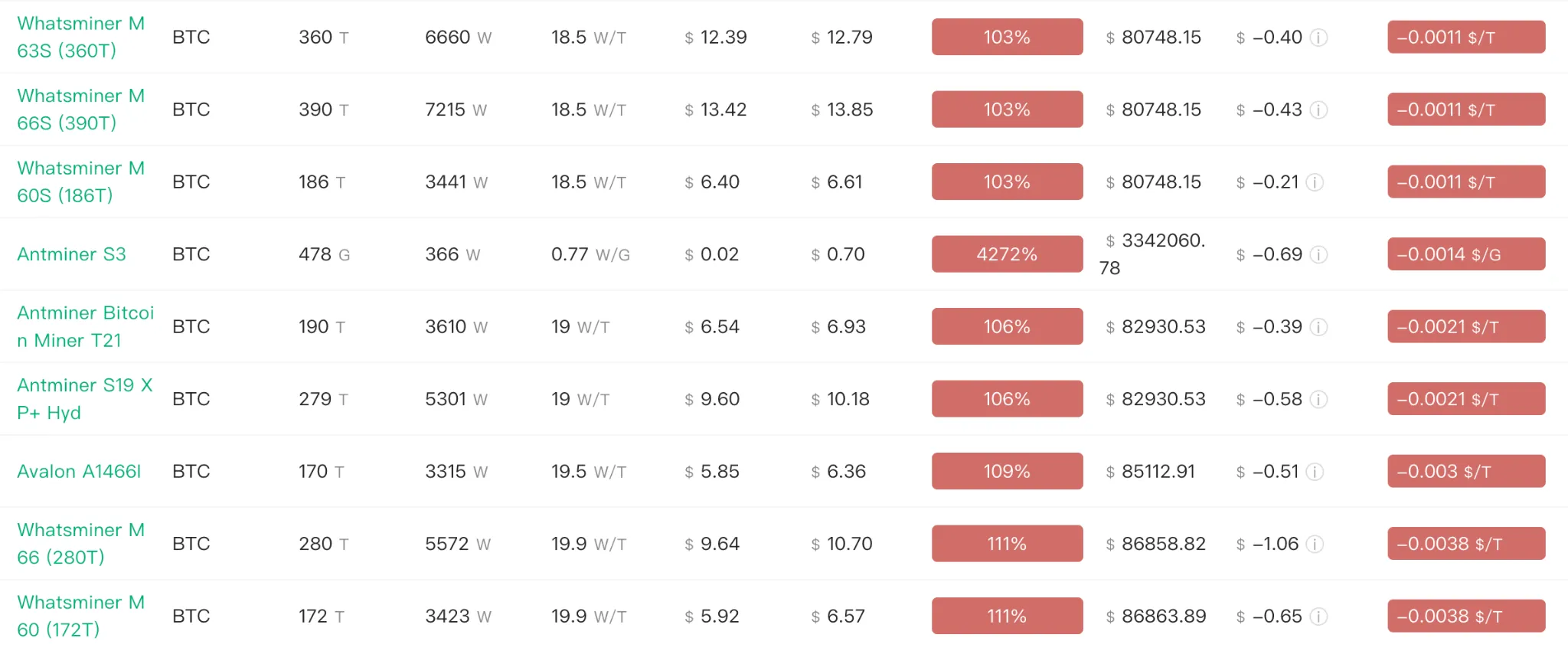The width and height of the screenshot is (1568, 651).
Task: Open Whatsminer M63S (360T) miner link
Action: click(x=80, y=37)
